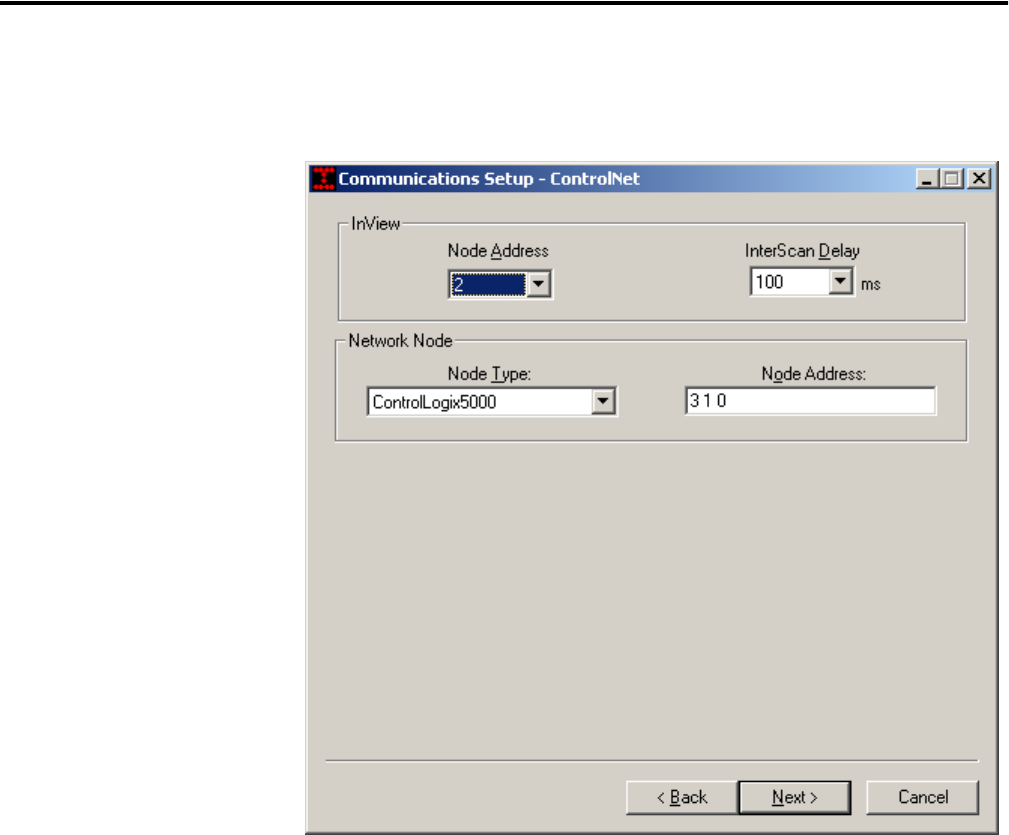The image size is (1009, 835).
Task: Open the InView Node Address dropdown arrow
Action: point(539,284)
